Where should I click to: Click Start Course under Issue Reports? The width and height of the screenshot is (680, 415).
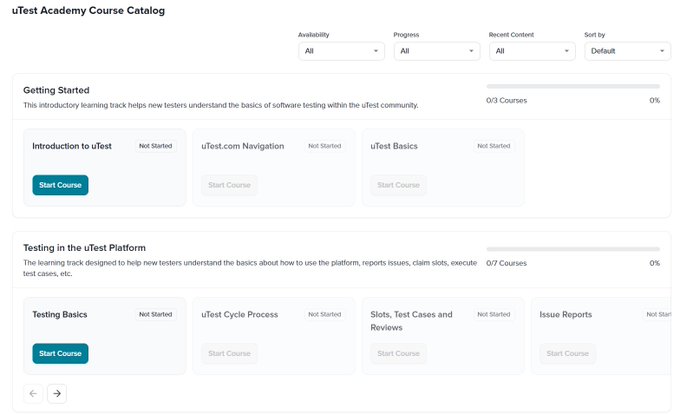(x=568, y=353)
